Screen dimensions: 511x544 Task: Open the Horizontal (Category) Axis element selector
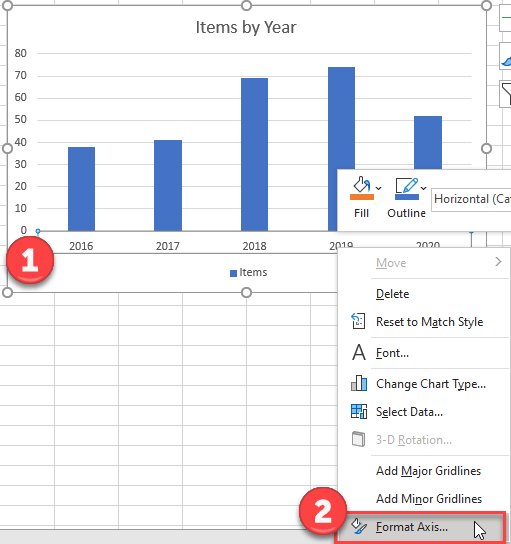point(471,199)
